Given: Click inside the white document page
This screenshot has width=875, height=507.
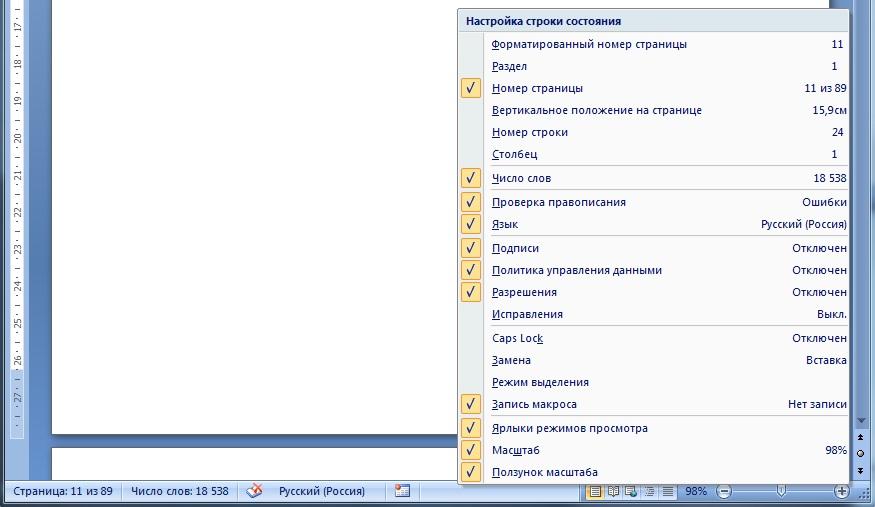Looking at the screenshot, I should pos(254,216).
